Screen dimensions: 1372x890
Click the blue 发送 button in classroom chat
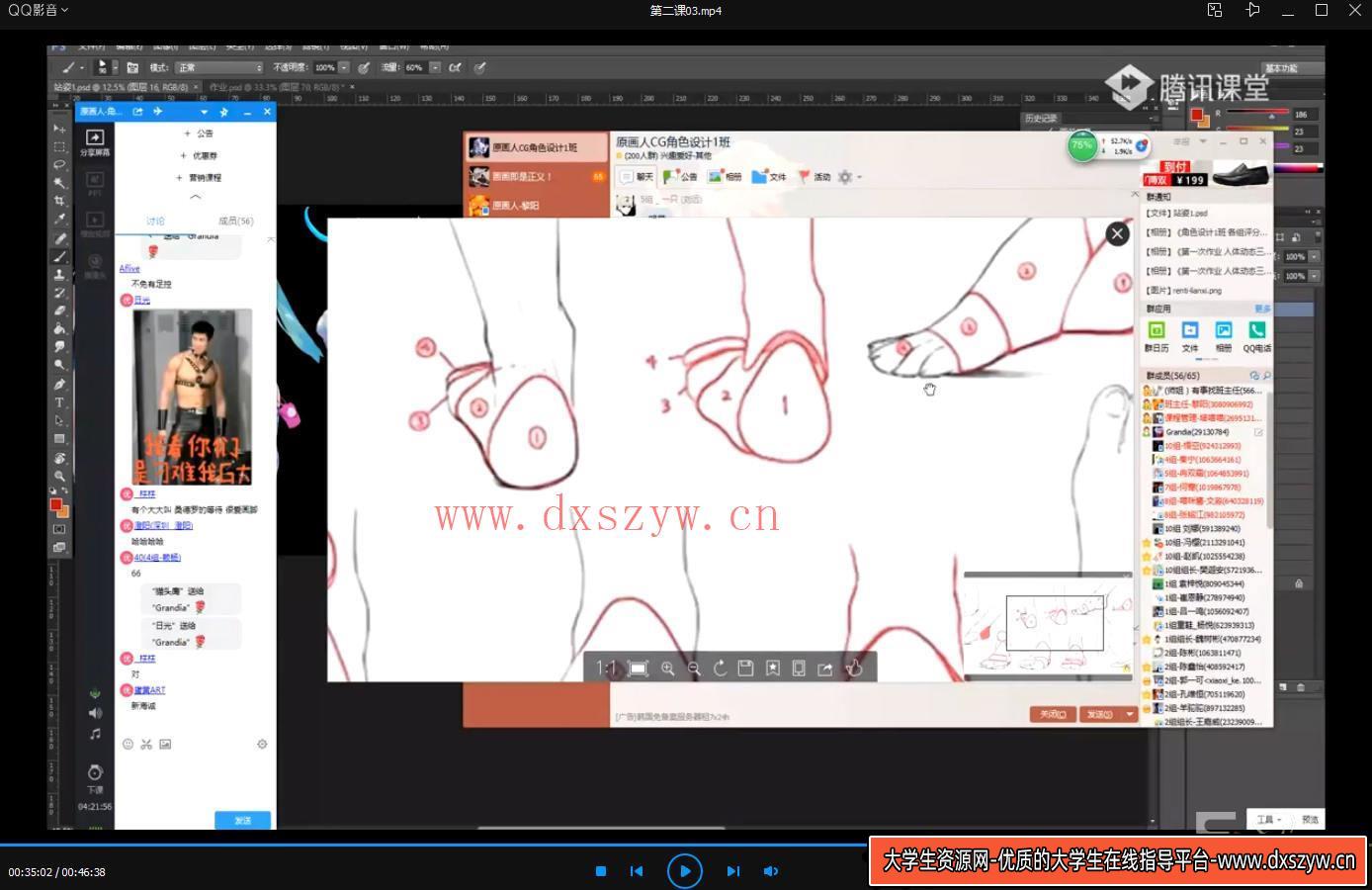click(x=242, y=821)
